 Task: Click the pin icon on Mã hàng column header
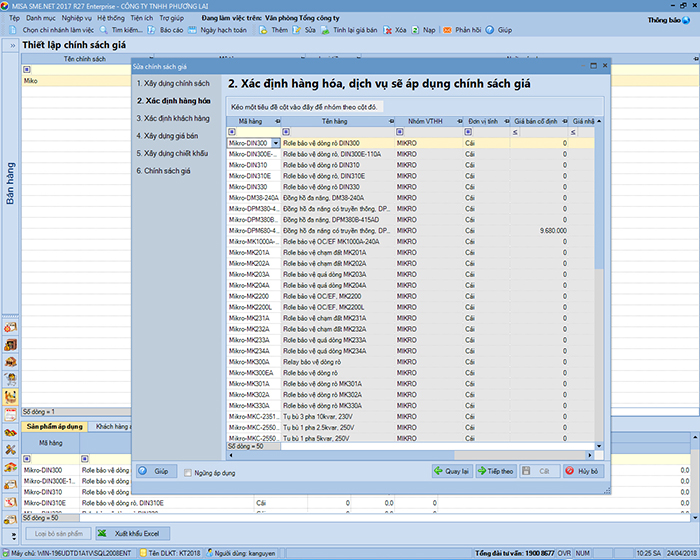pos(277,121)
